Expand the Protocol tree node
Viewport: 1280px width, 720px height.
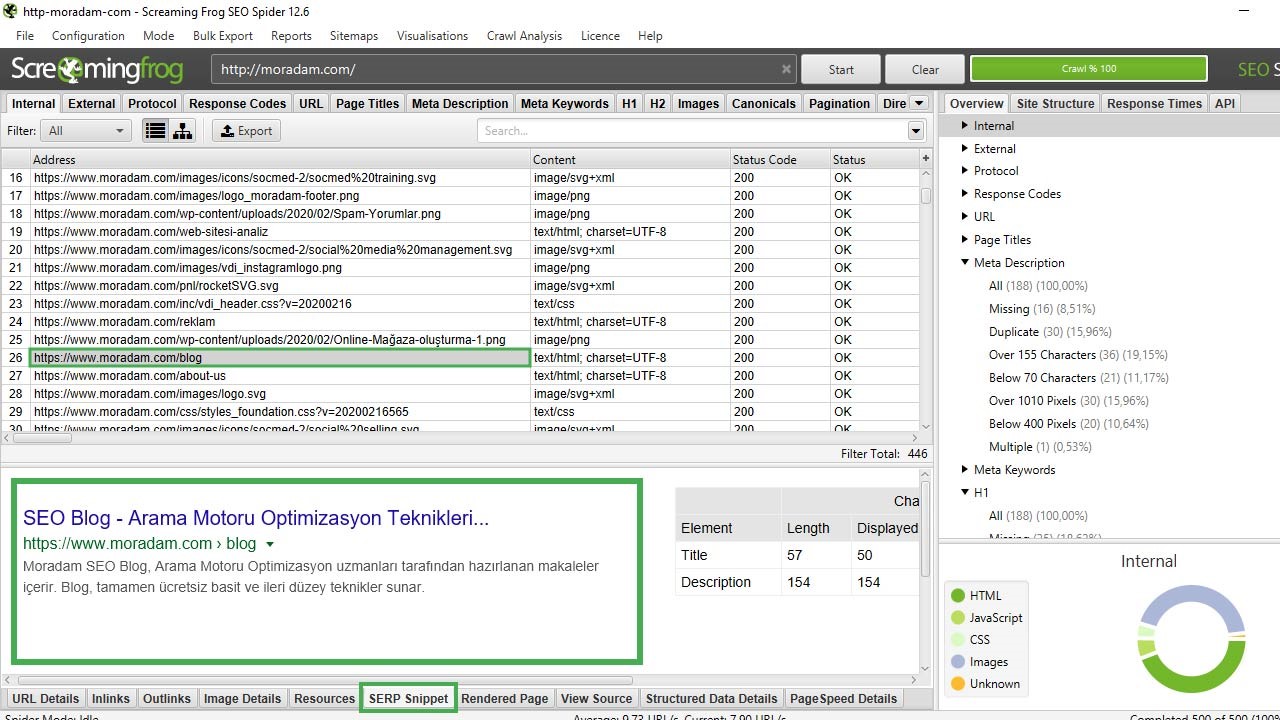[965, 171]
